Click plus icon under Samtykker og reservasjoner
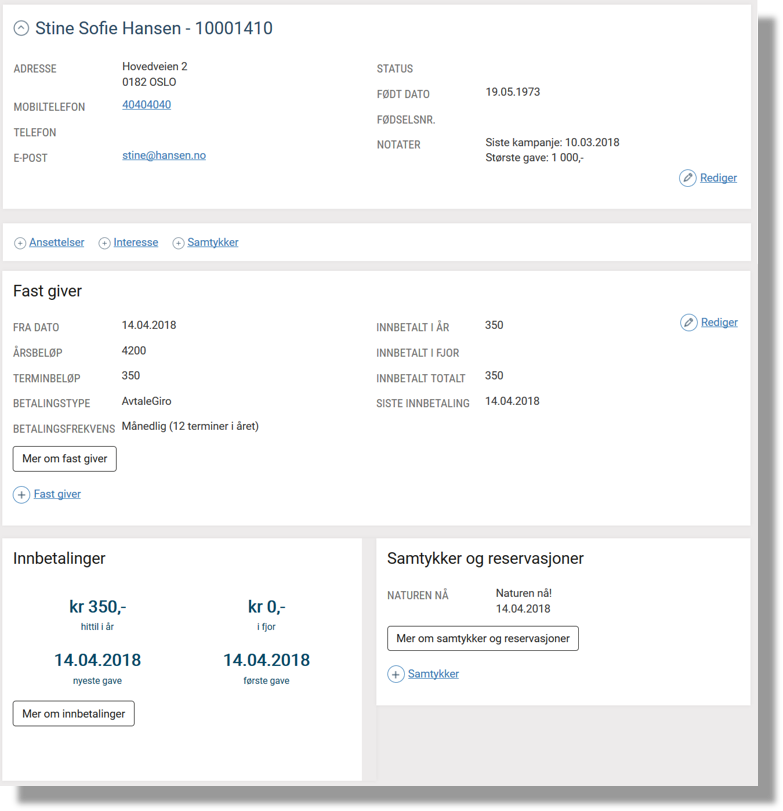This screenshot has width=783, height=811. click(x=396, y=674)
